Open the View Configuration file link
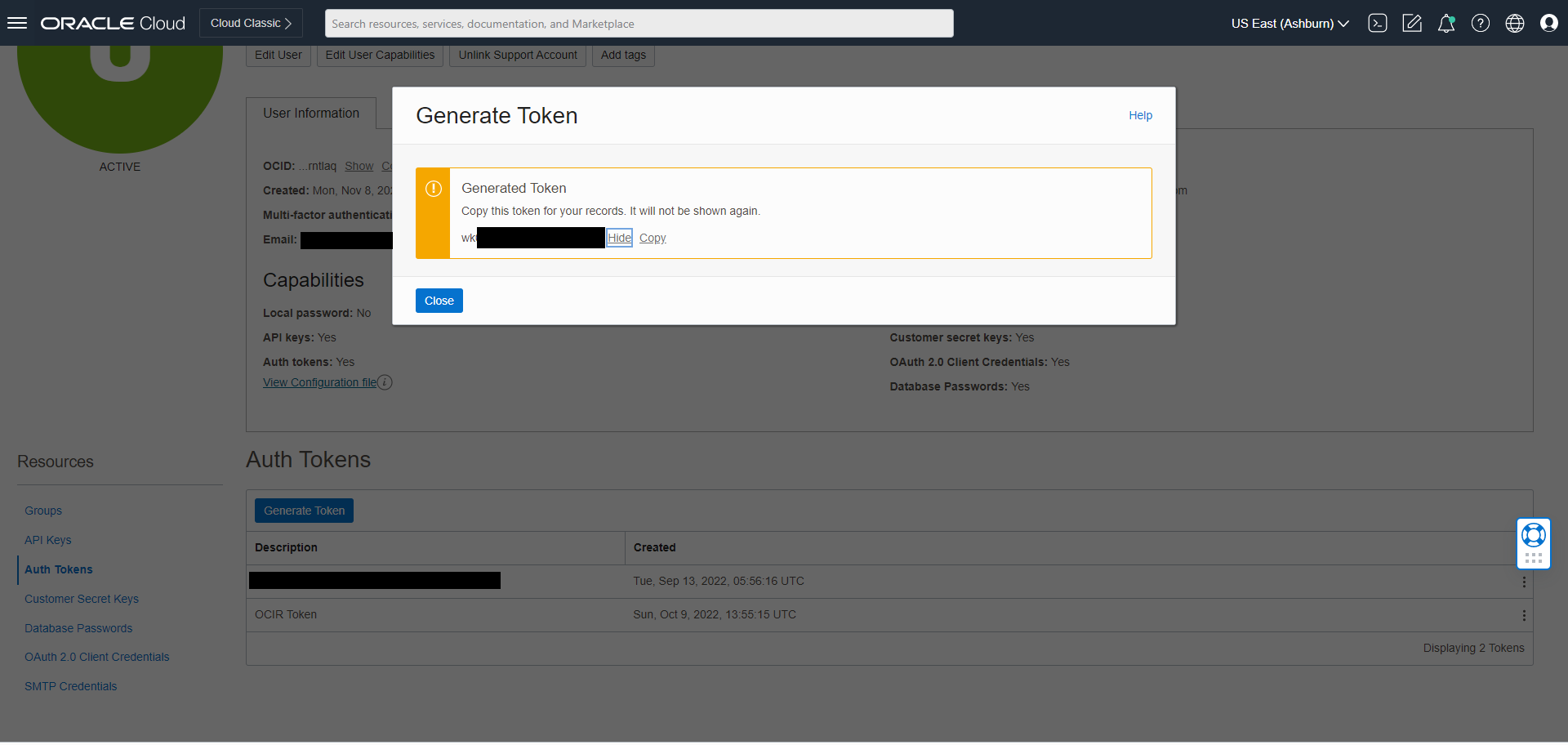This screenshot has width=1568, height=745. 320,382
